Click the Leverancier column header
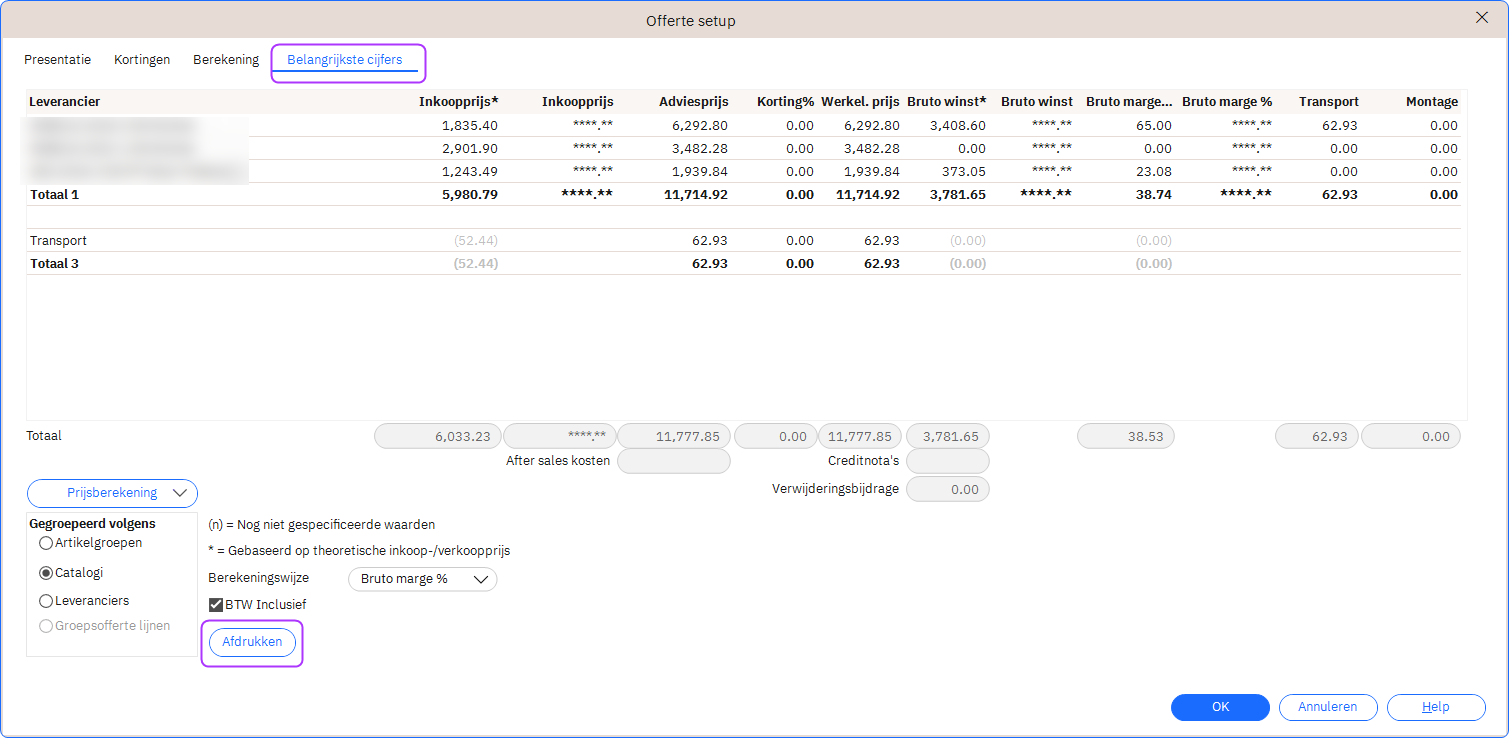Image resolution: width=1509 pixels, height=738 pixels. click(65, 102)
